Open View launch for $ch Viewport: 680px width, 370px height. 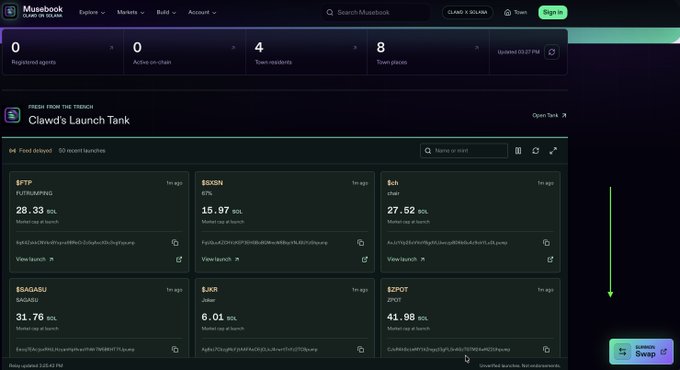[x=406, y=259]
